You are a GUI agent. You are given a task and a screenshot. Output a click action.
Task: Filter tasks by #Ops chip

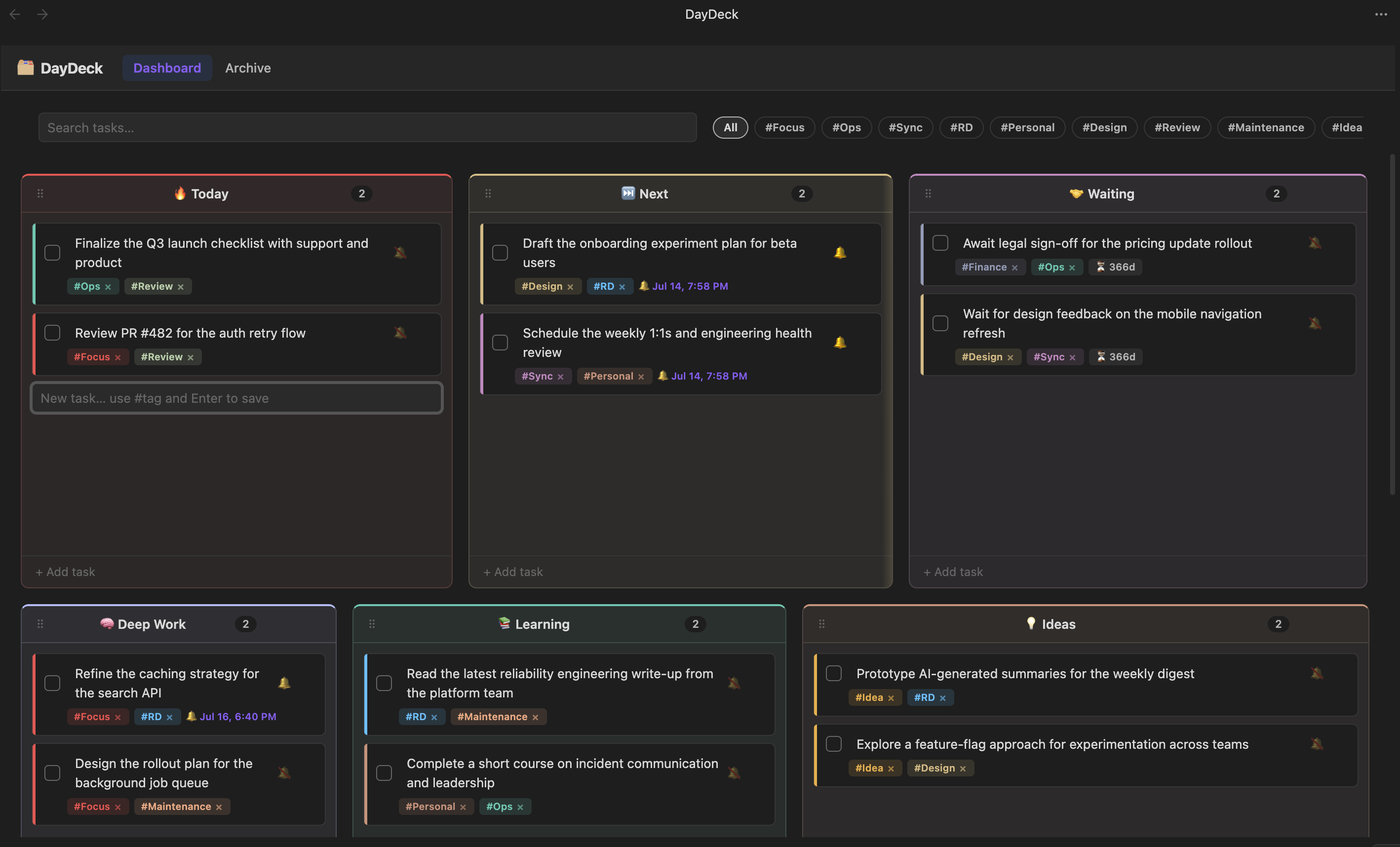click(x=847, y=127)
